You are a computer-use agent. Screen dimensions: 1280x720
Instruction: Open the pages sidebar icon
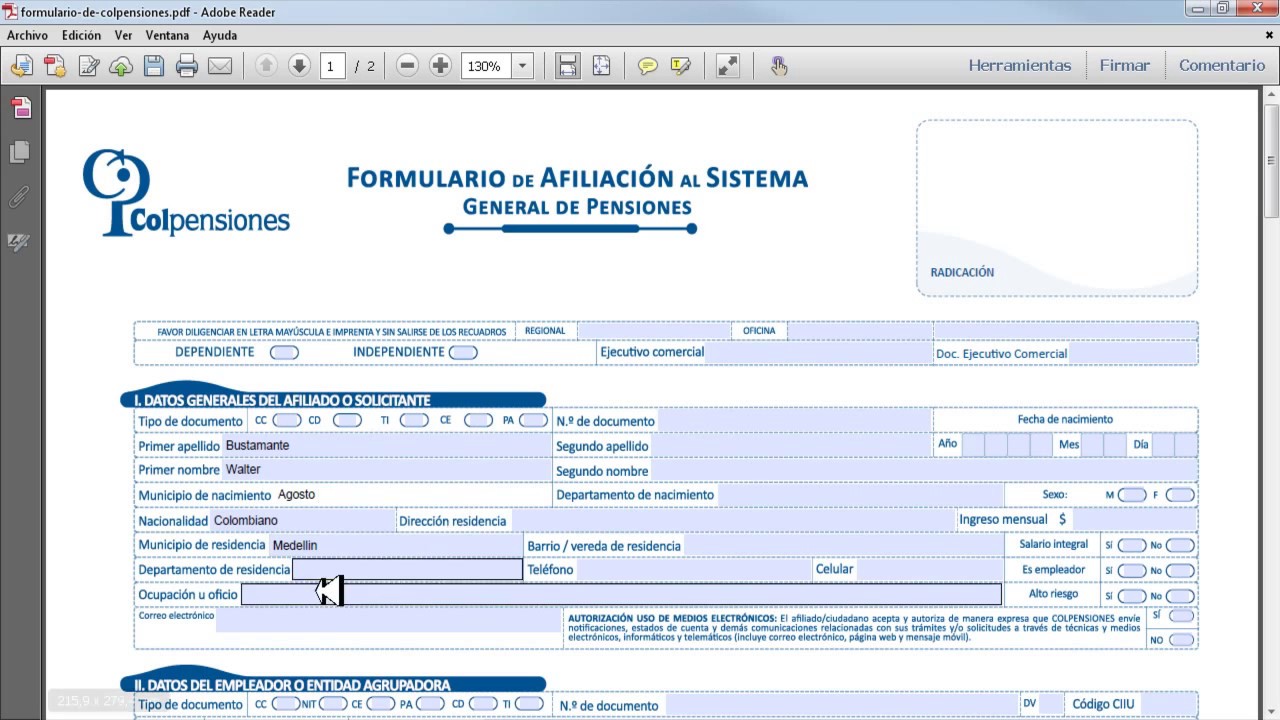click(x=19, y=152)
